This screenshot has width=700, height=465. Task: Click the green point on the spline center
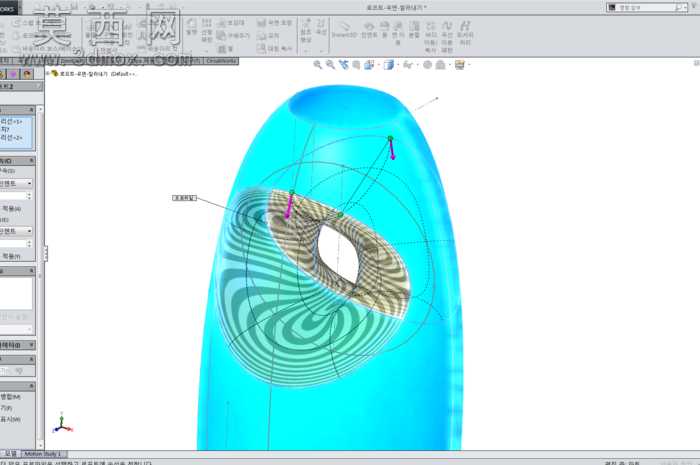[x=340, y=215]
